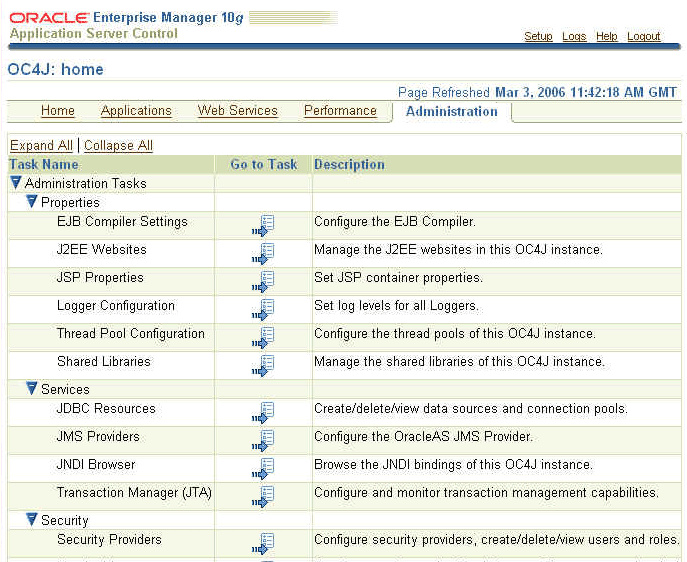Open Go to Task icon for Thread Pool Configuration
Image resolution: width=687 pixels, height=562 pixels.
pyautogui.click(x=263, y=338)
